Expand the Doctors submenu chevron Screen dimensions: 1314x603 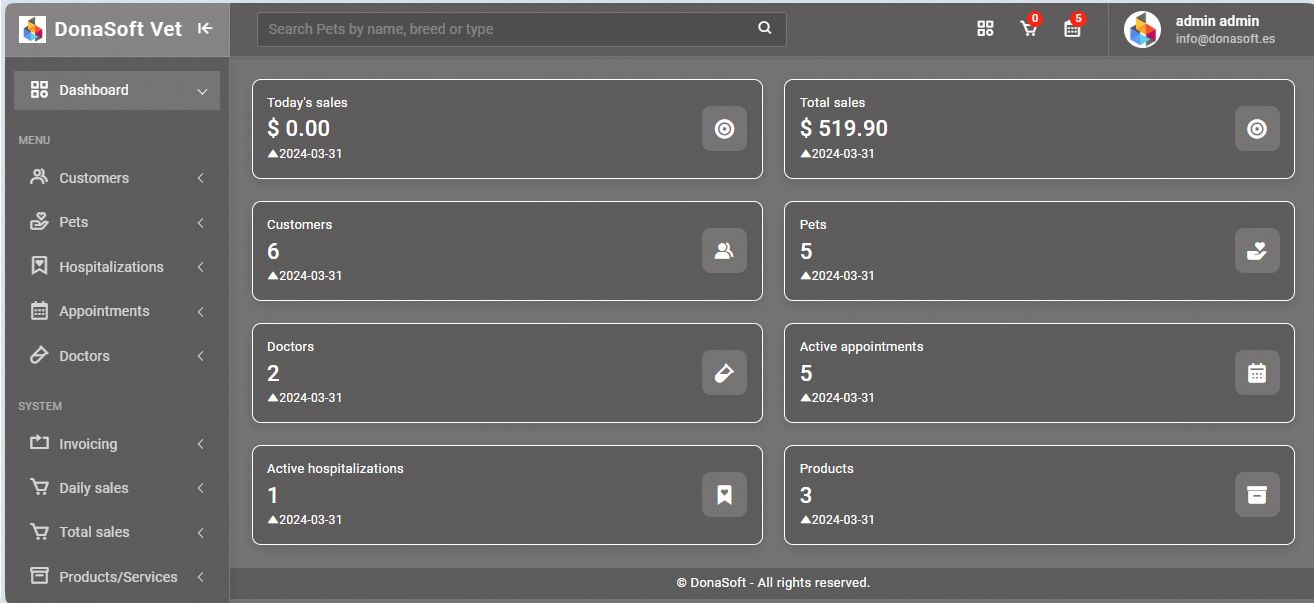[x=201, y=356]
